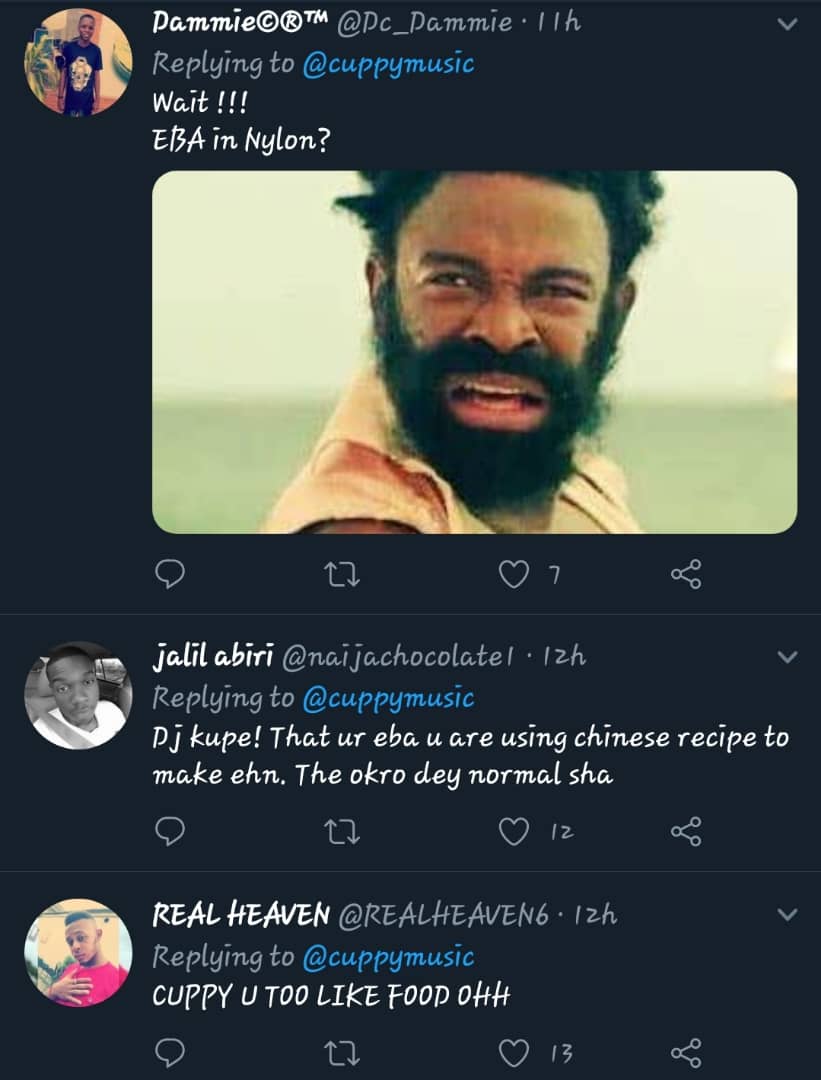Open @cuppymusic link in REAL HEAVEN's reply
The height and width of the screenshot is (1080, 821).
click(x=387, y=957)
